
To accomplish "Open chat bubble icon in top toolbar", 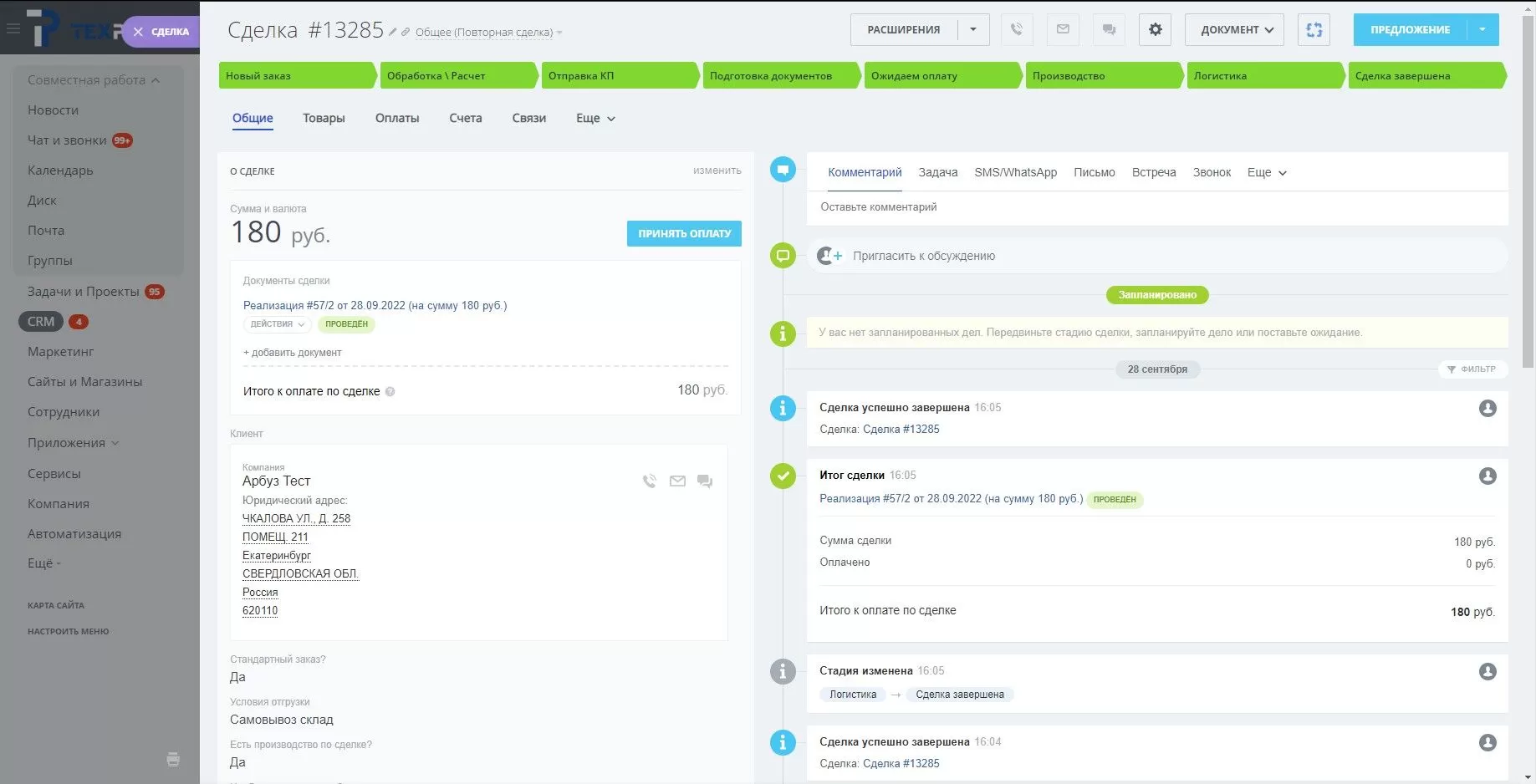I will (1109, 30).
